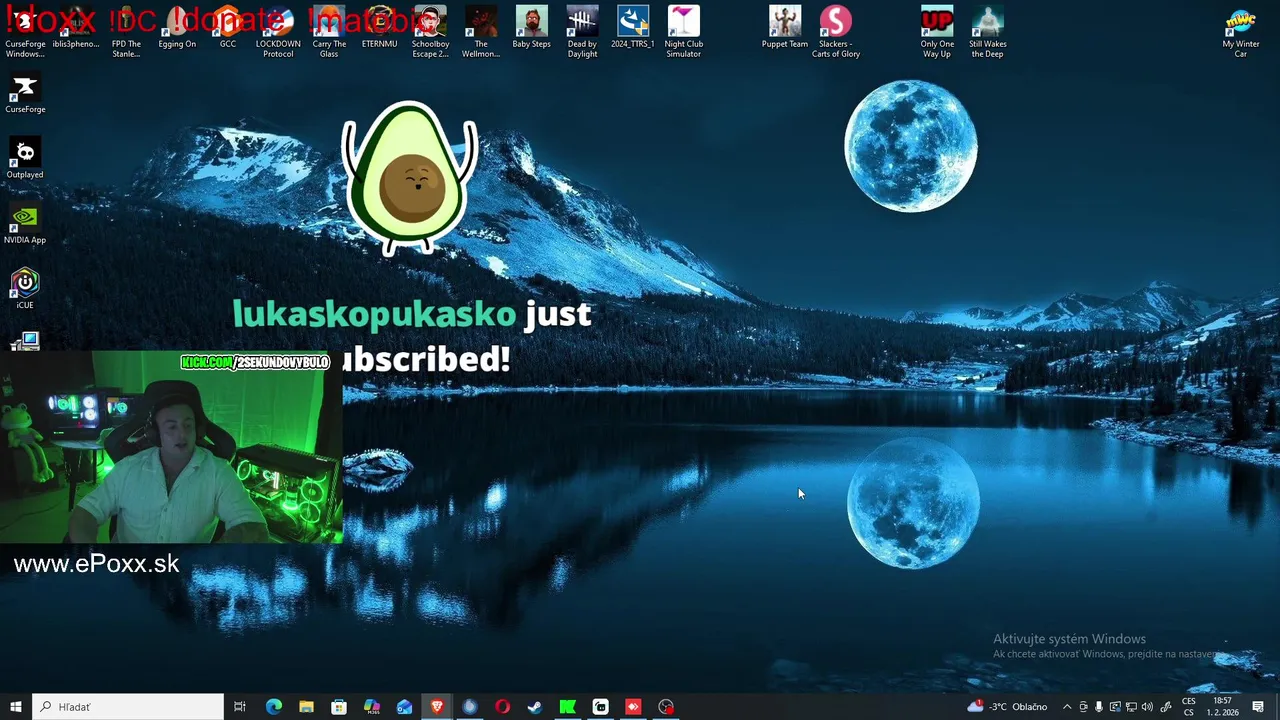Open Kick app green K taskbar icon
Screen dimensions: 1280x720
567,707
